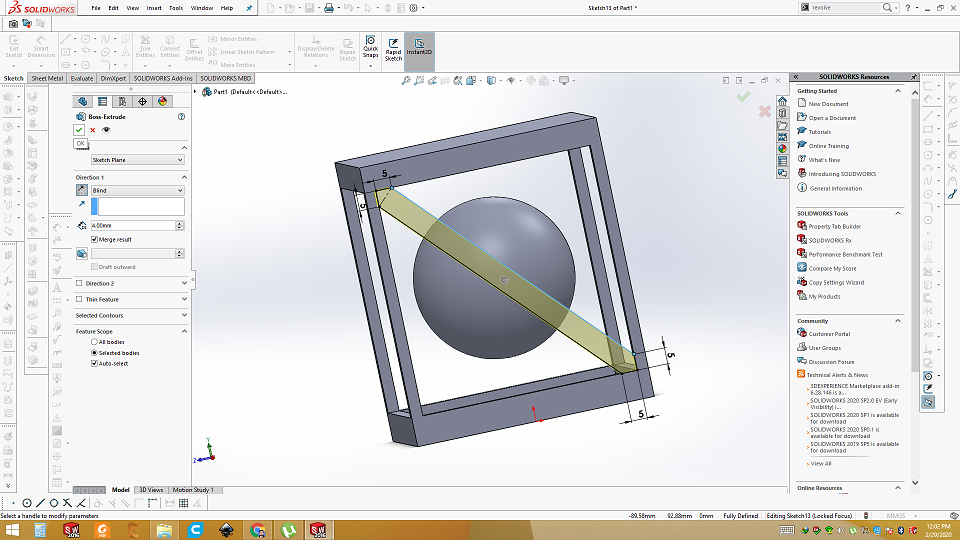Toggle the Rapid Sketch tool
This screenshot has width=960, height=540.
[393, 49]
